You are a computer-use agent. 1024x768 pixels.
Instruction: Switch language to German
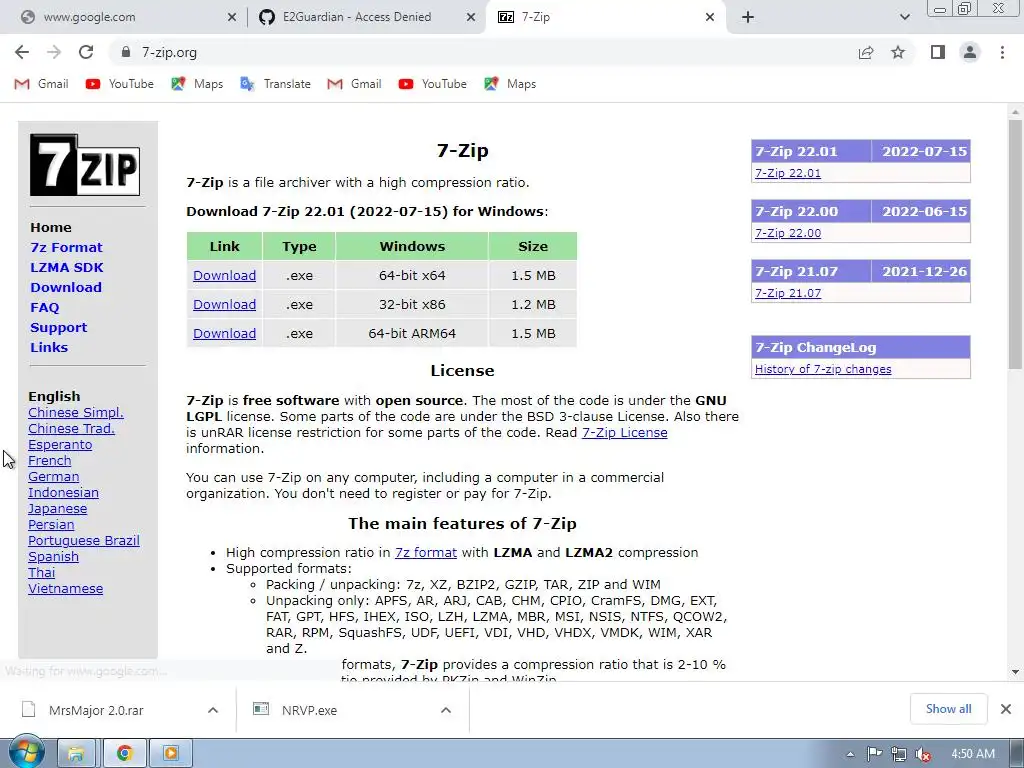[54, 477]
